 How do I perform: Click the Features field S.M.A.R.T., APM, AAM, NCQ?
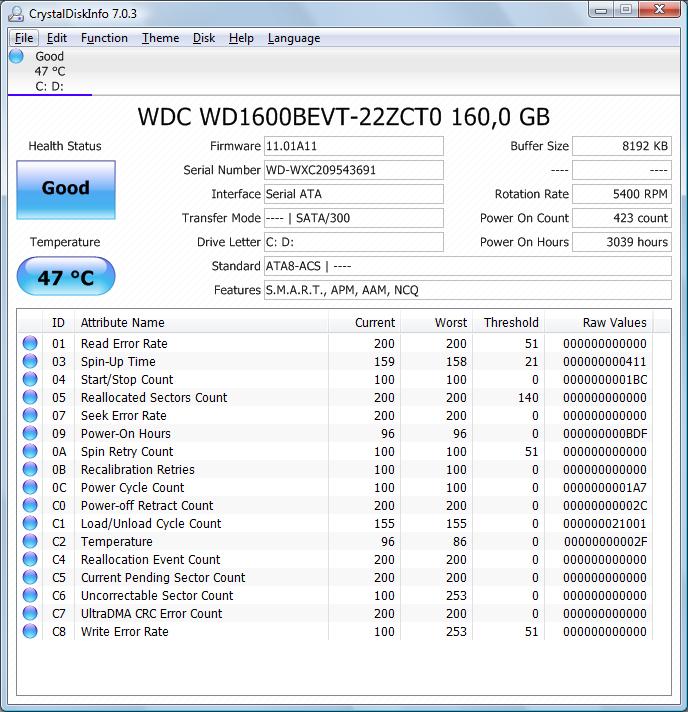pyautogui.click(x=468, y=290)
